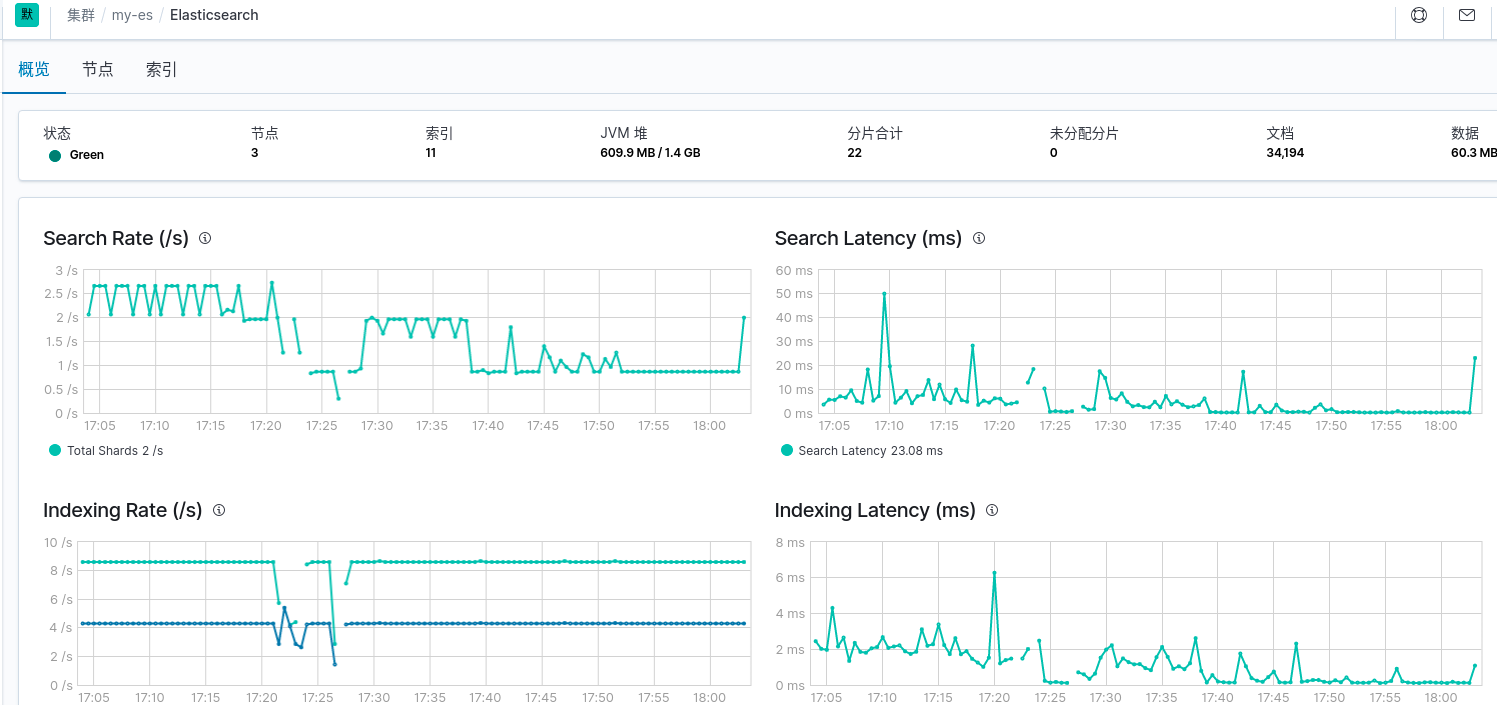Screen dimensions: 1497x705
Task: Click the Indexing Rate (/s) title
Action: pyautogui.click(x=123, y=510)
